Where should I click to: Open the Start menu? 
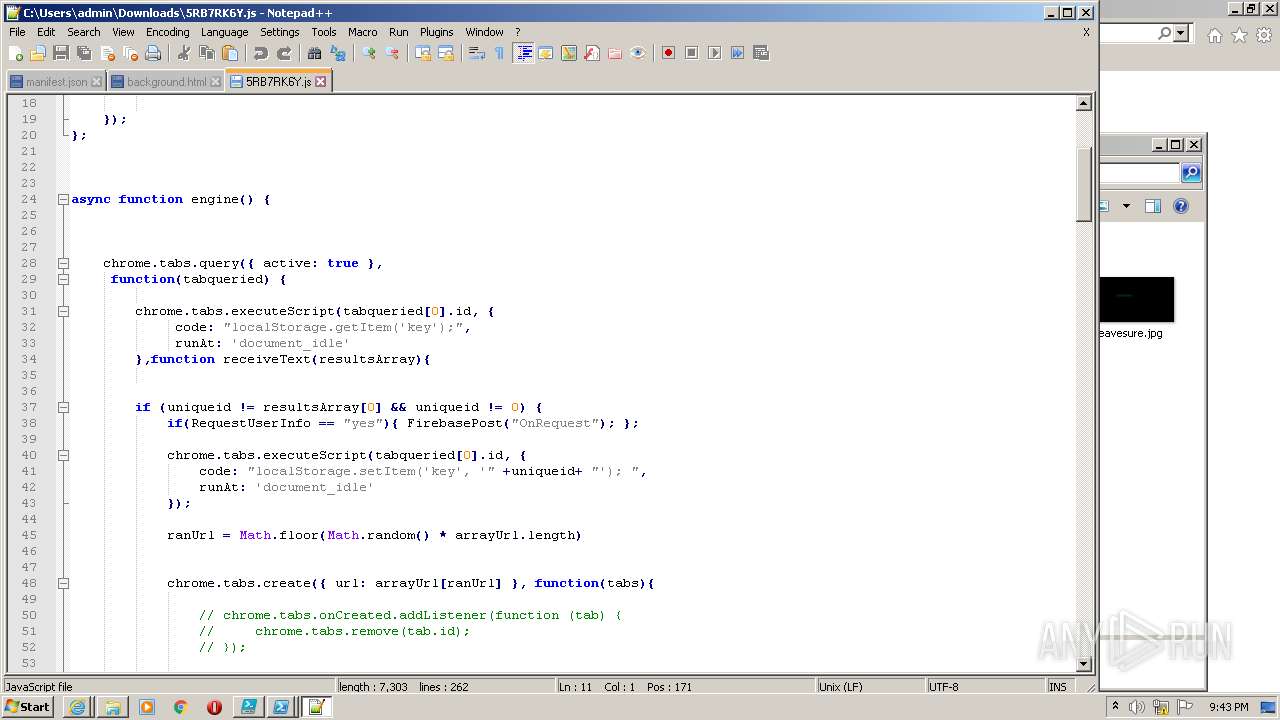pos(27,707)
